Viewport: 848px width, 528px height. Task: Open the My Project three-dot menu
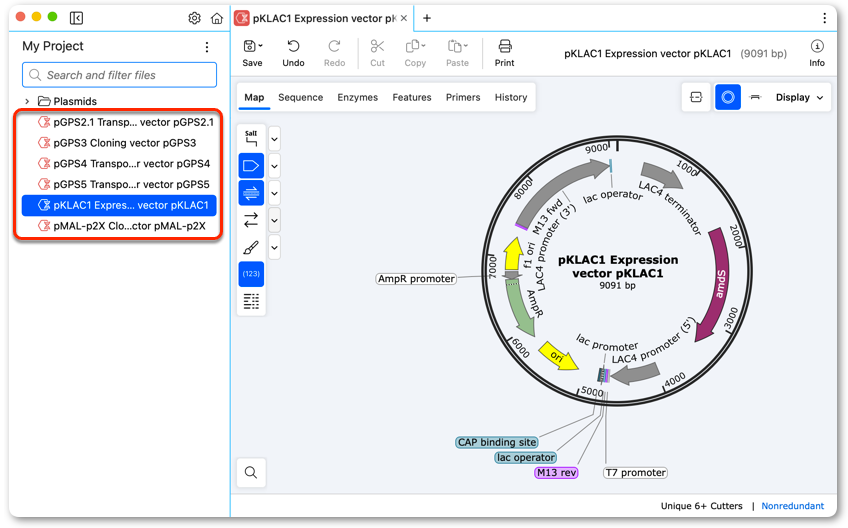(x=207, y=47)
